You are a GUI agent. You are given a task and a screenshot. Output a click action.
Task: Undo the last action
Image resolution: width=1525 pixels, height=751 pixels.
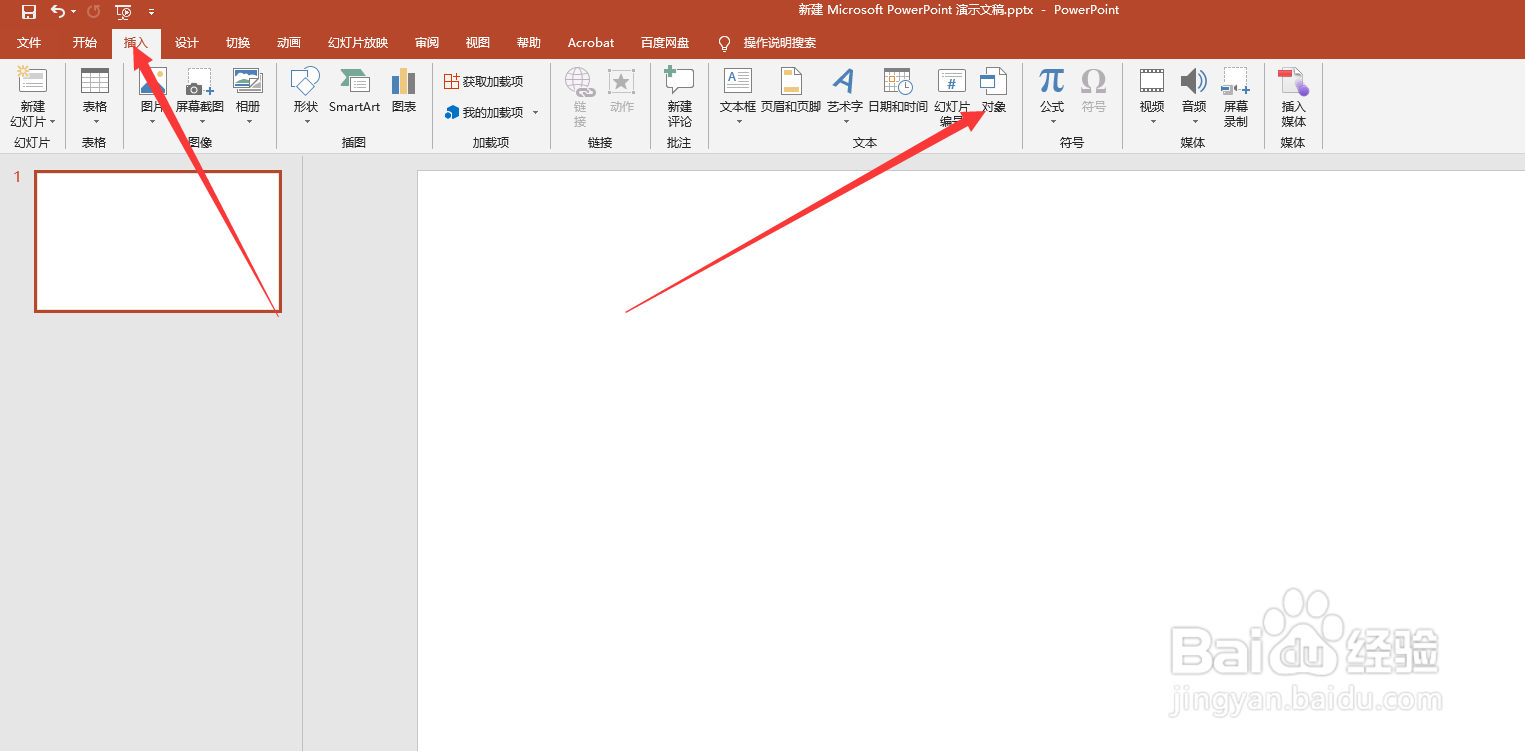[x=58, y=12]
